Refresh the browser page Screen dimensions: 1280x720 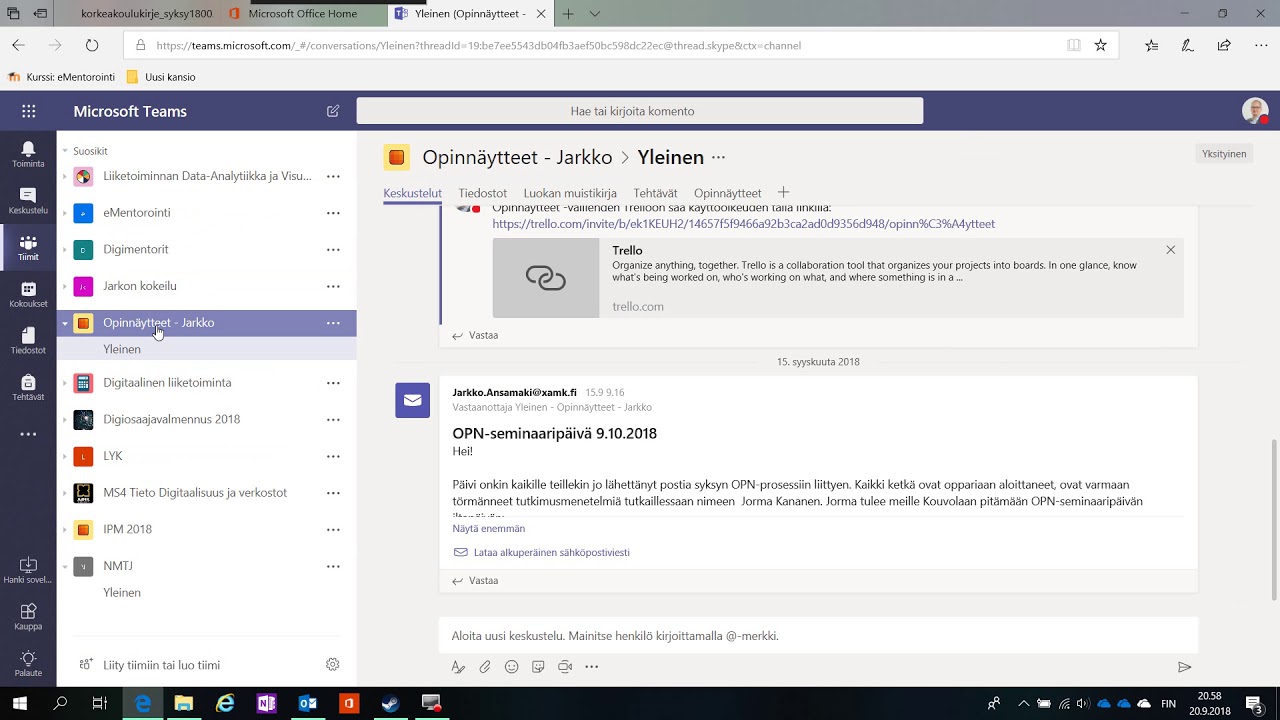[x=92, y=45]
